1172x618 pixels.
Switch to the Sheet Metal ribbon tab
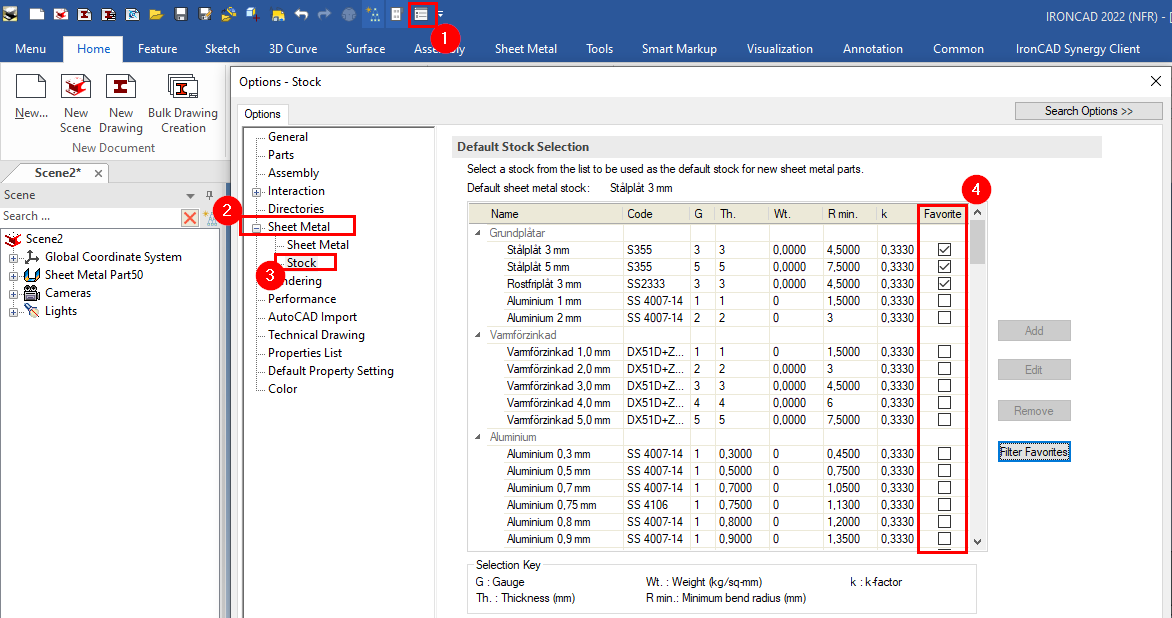pyautogui.click(x=526, y=48)
